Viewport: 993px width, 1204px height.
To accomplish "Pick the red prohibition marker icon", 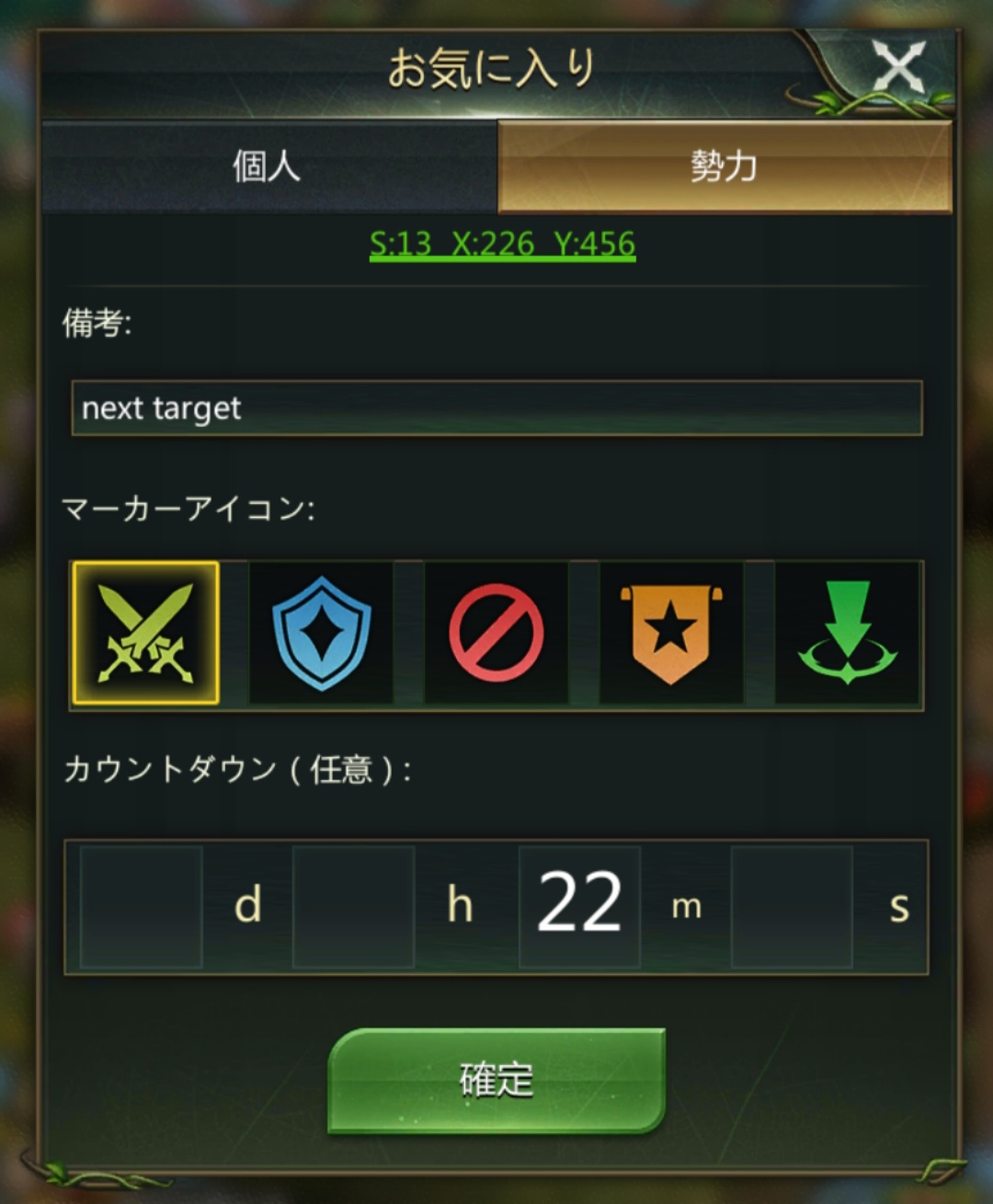I will [496, 633].
